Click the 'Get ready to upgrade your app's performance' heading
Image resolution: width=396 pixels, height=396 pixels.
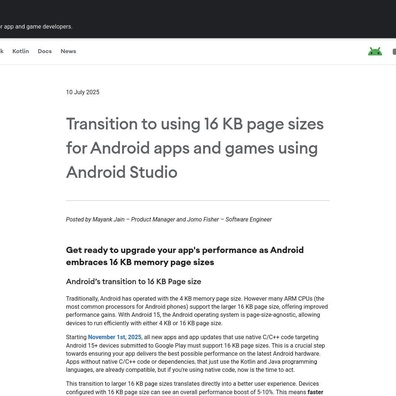185,256
